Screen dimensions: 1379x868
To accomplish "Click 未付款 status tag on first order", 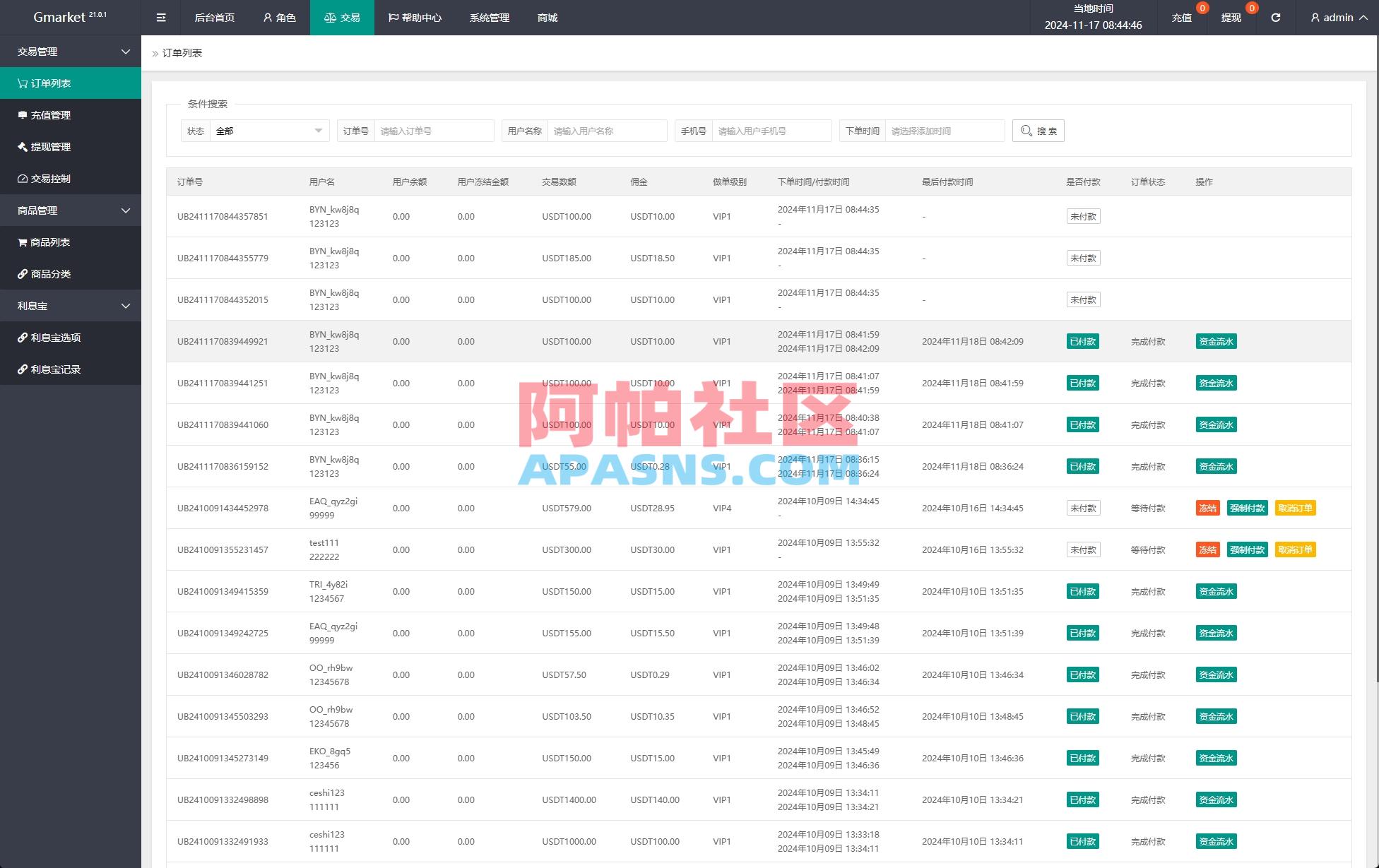I will click(x=1083, y=216).
